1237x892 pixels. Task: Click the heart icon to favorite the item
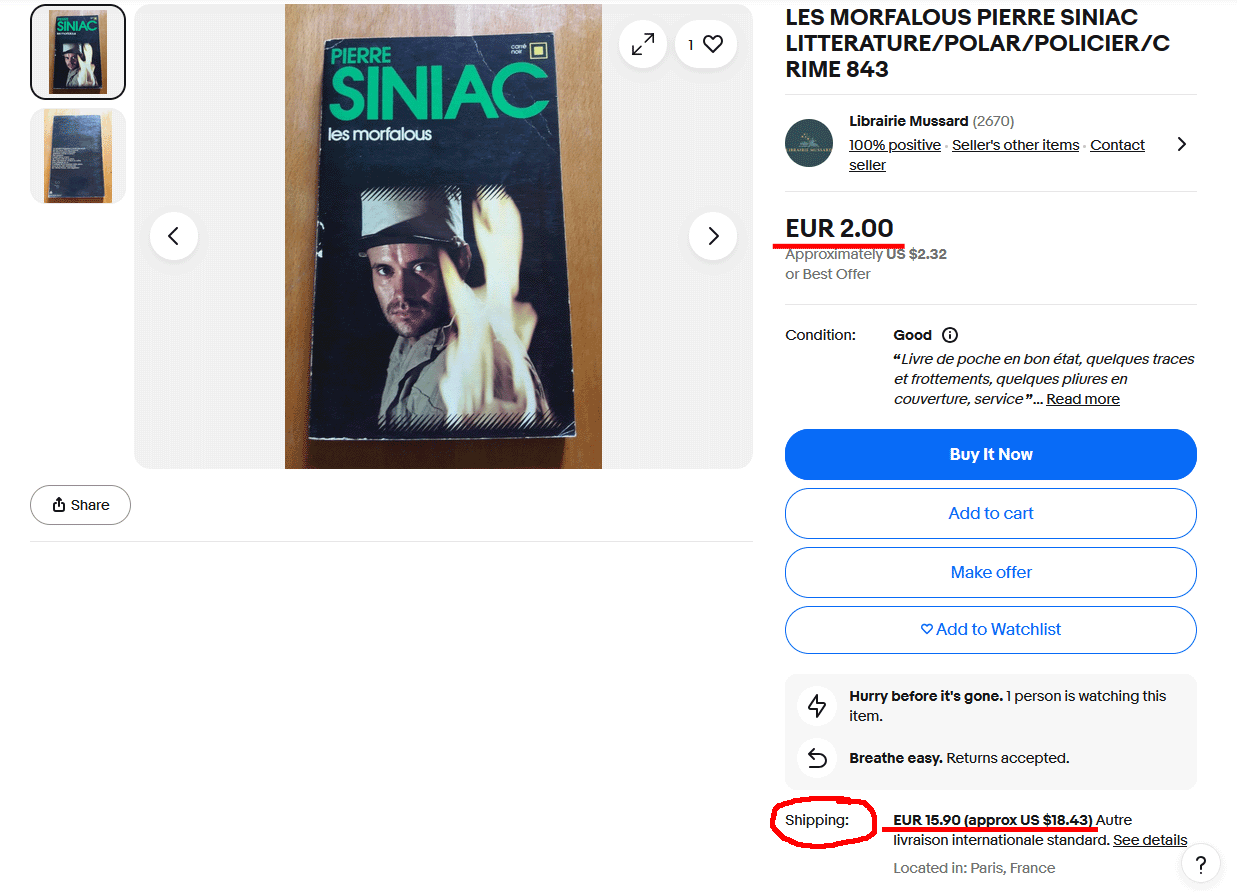(x=712, y=44)
